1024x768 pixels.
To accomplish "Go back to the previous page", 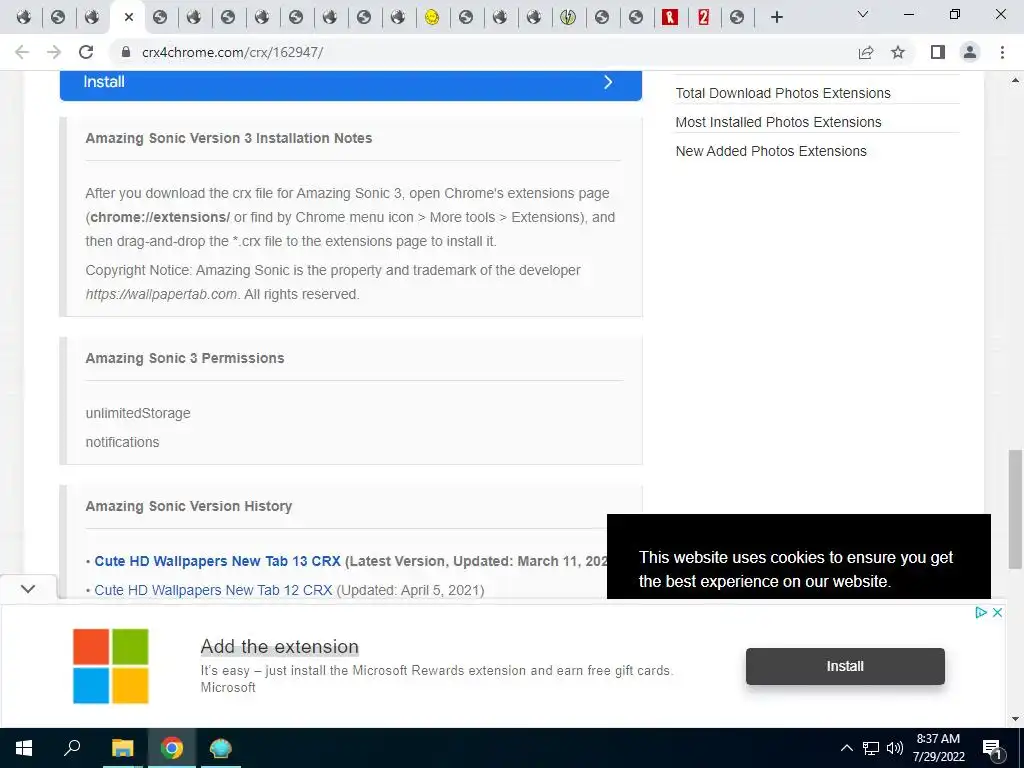I will pyautogui.click(x=22, y=52).
